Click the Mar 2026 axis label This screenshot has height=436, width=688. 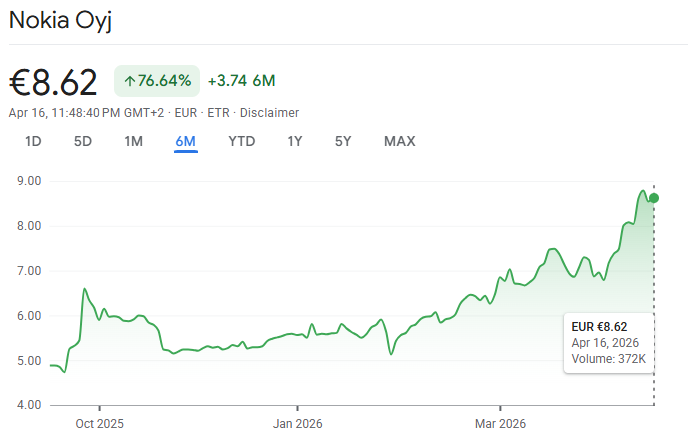(x=500, y=424)
